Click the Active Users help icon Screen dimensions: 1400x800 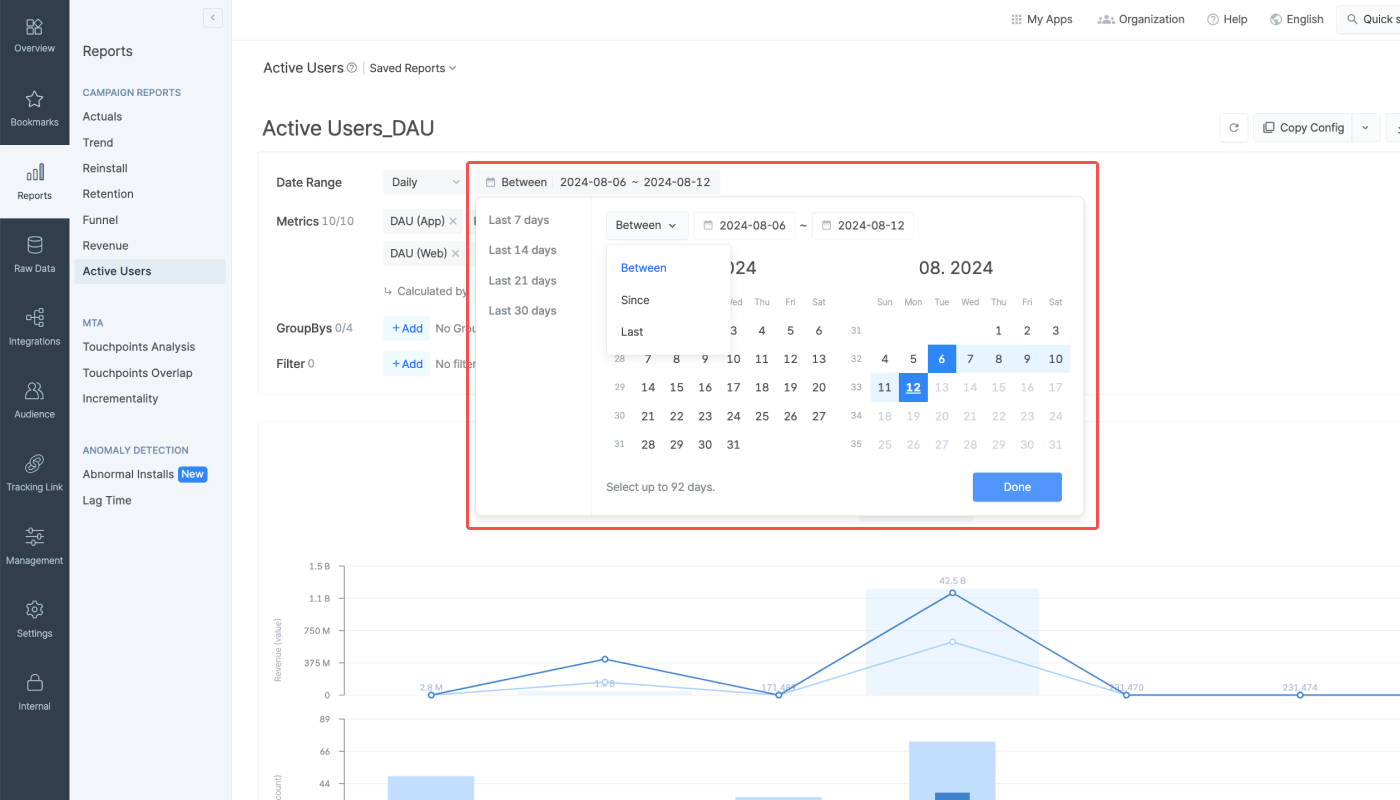(x=352, y=68)
